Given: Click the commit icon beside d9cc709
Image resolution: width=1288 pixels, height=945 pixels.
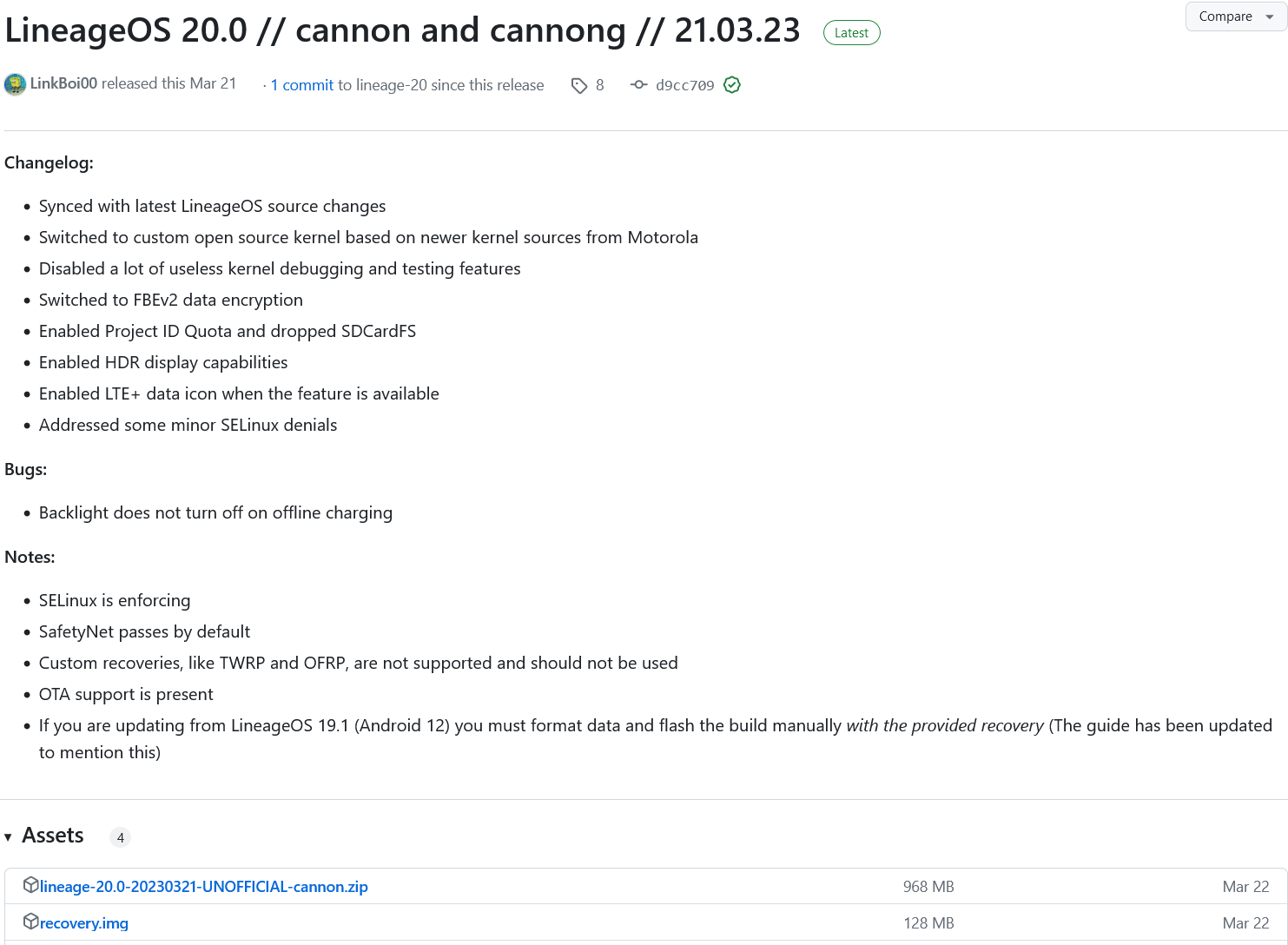Looking at the screenshot, I should click(x=639, y=84).
